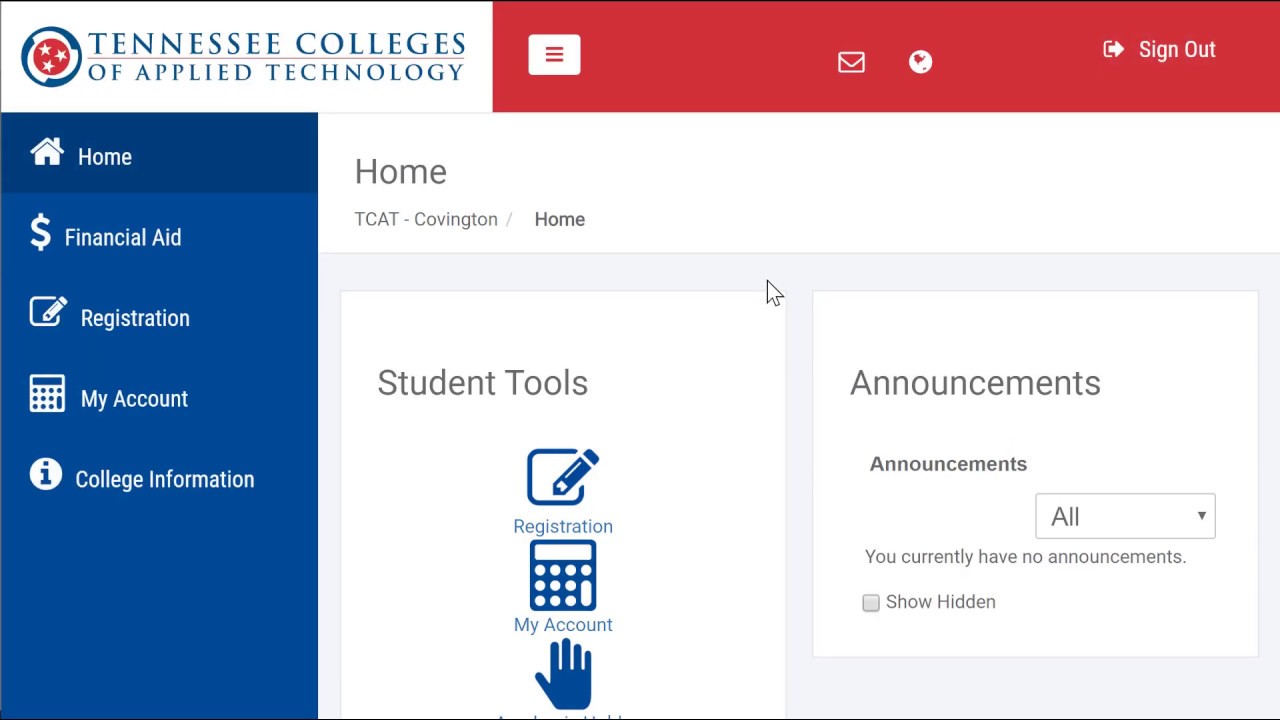Click the globe icon in header

pos(920,62)
